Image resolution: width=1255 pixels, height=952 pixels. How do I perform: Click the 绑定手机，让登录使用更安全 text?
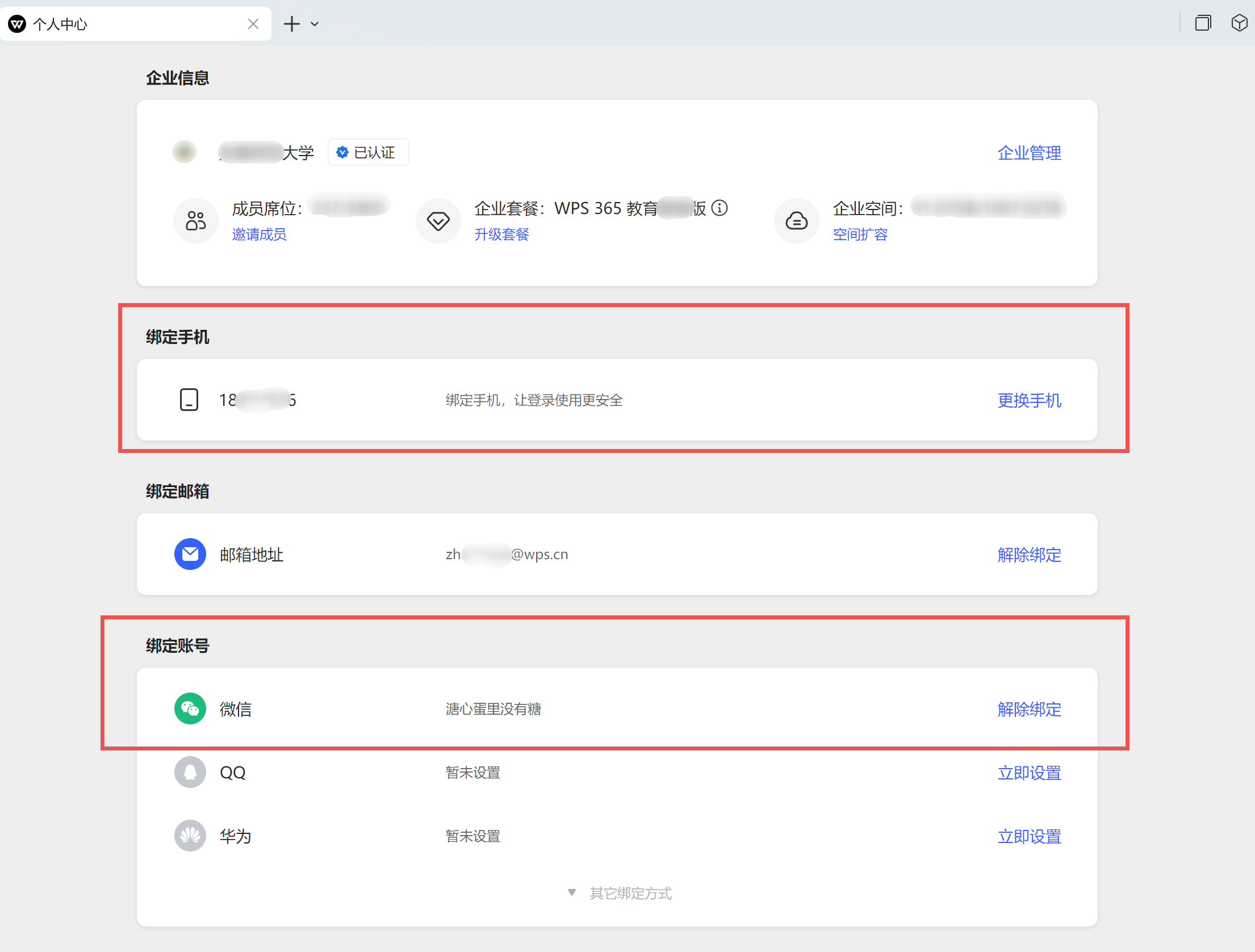point(534,400)
